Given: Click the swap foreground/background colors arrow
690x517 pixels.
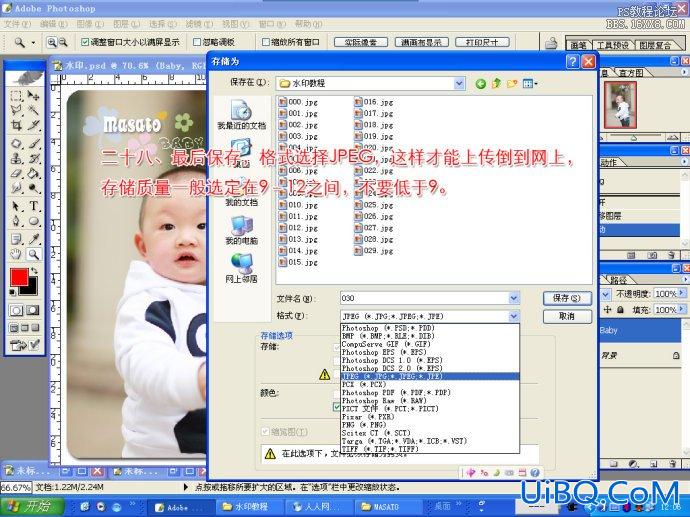Looking at the screenshot, I should (34, 271).
